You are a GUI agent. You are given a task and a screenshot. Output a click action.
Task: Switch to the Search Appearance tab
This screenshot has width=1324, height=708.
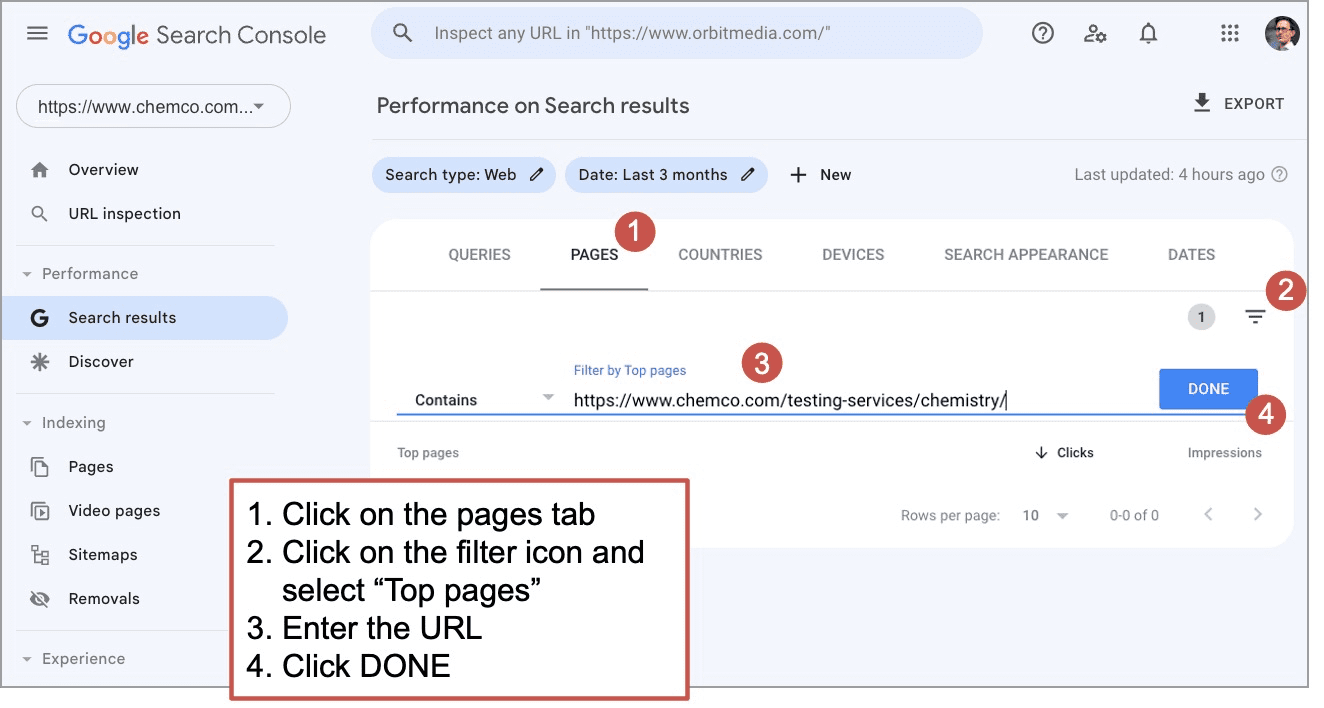(x=1026, y=255)
